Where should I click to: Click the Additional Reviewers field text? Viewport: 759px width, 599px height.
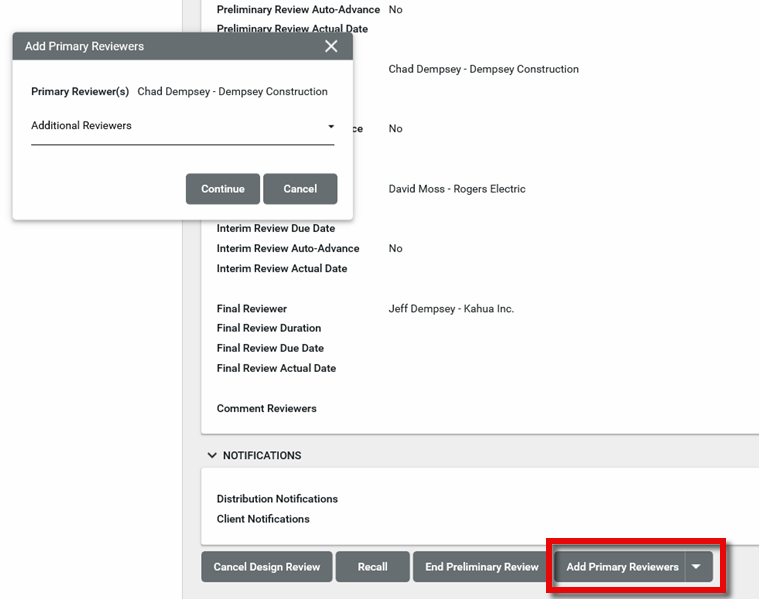(81, 126)
